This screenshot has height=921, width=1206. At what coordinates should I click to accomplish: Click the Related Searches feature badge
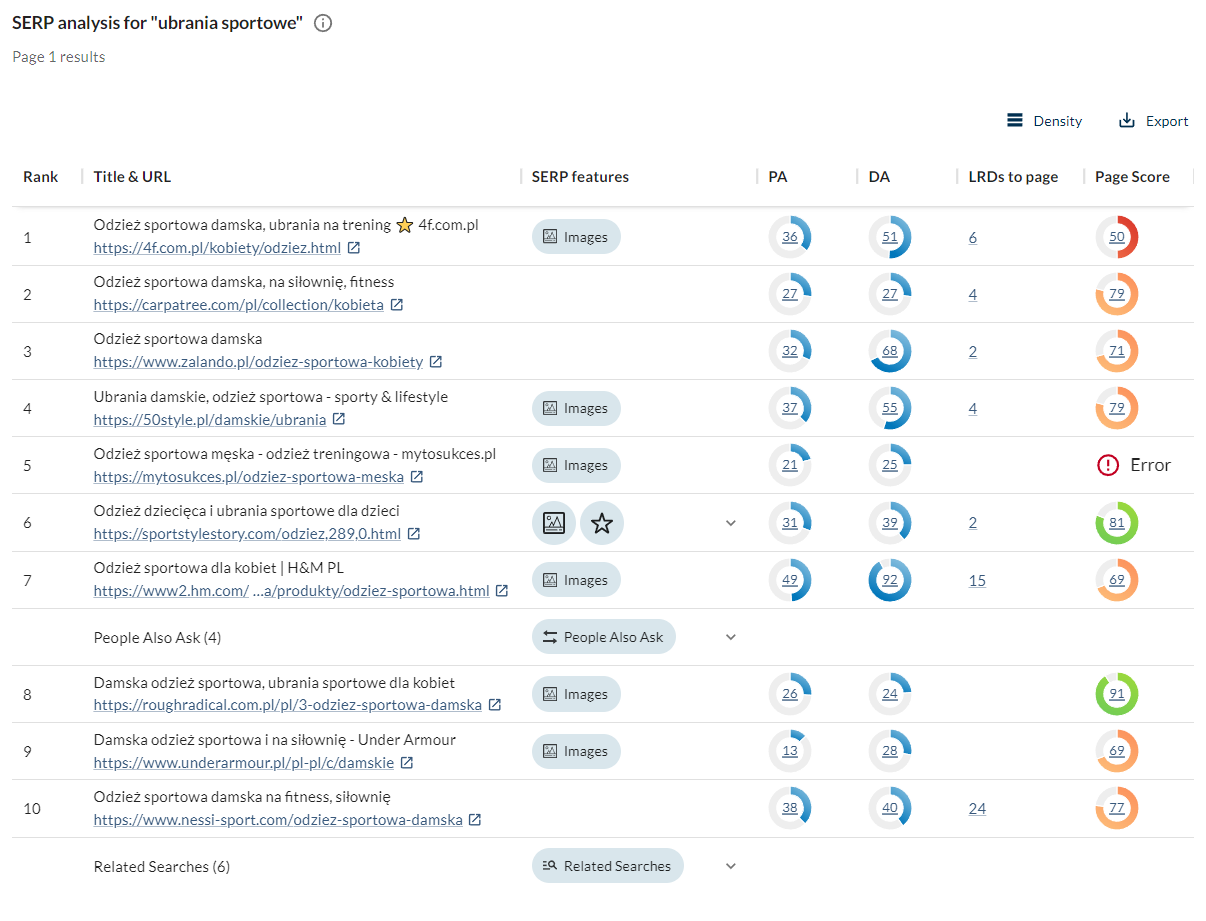pos(608,866)
